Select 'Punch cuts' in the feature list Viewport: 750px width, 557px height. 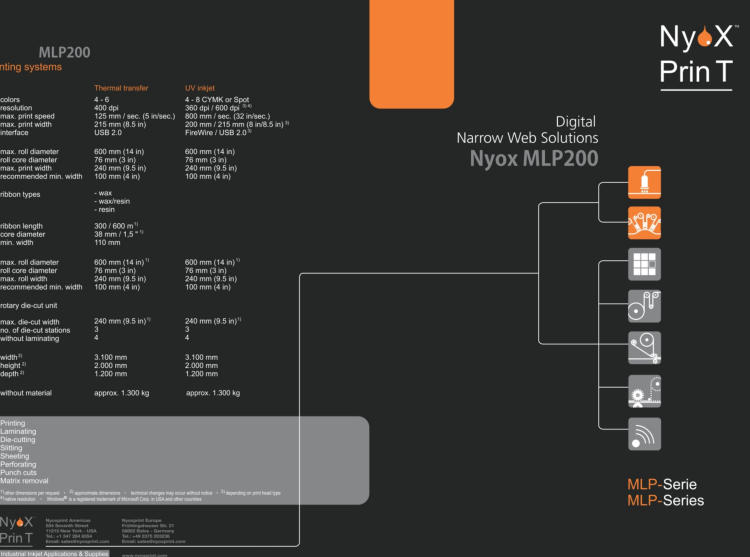pyautogui.click(x=18, y=472)
